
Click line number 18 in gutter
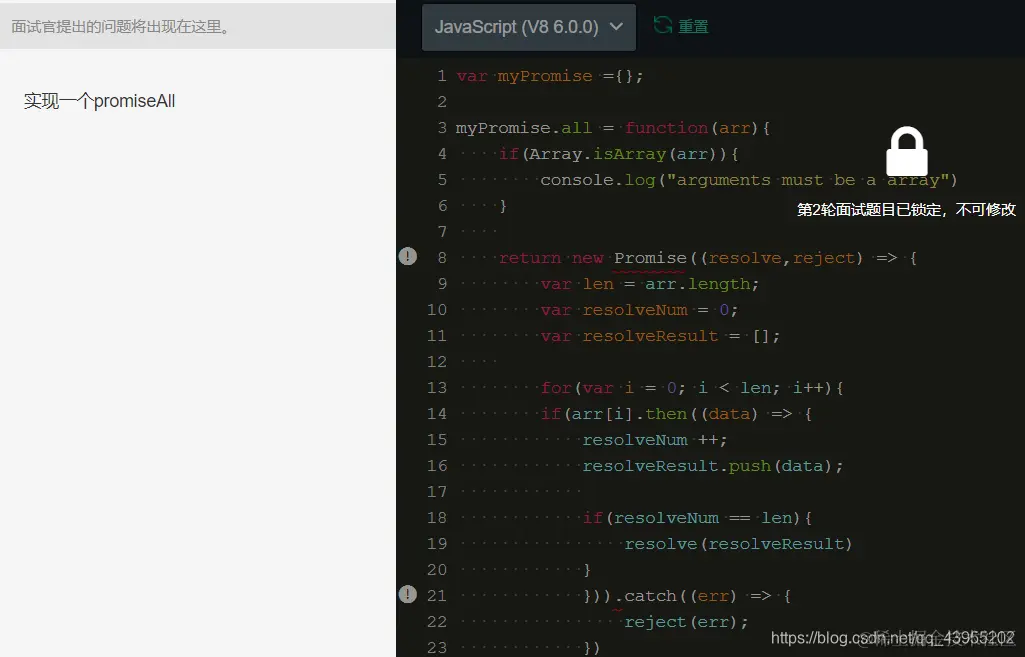[x=437, y=518]
